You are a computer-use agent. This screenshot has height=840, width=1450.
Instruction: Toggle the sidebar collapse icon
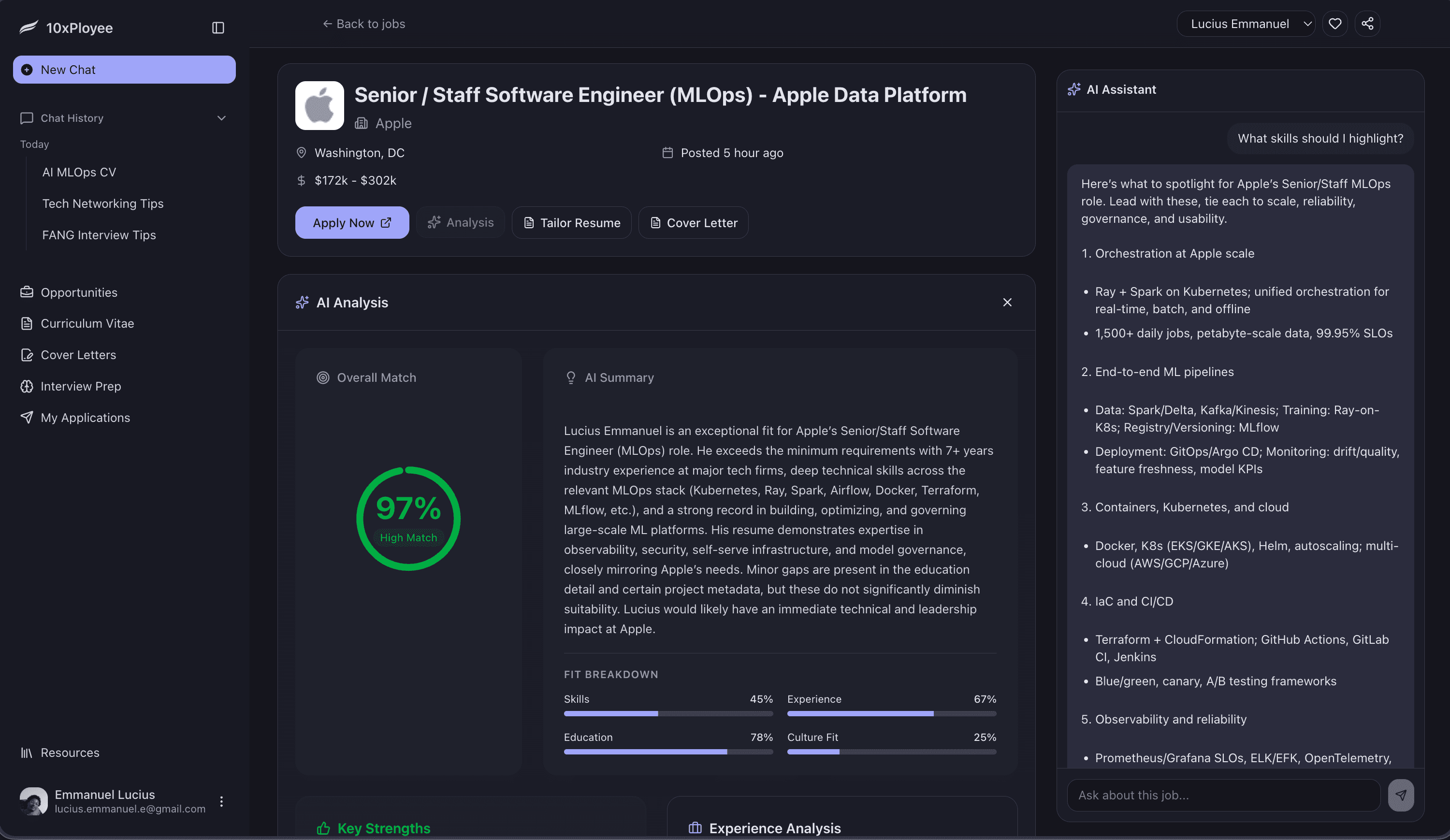[217, 28]
